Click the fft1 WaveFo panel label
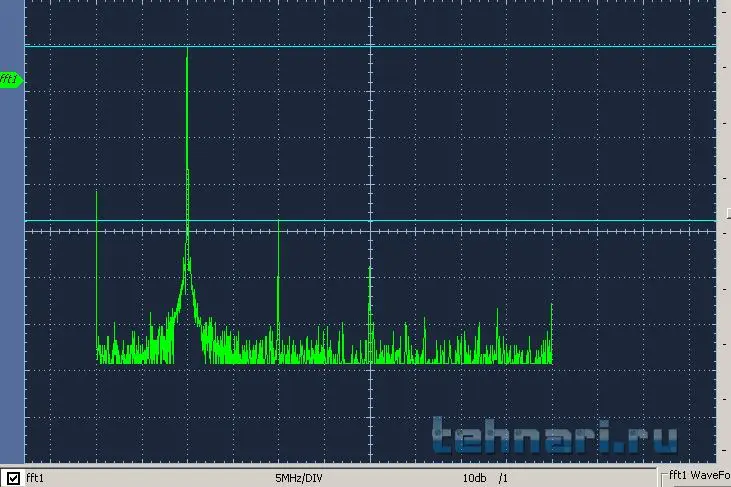The height and width of the screenshot is (487, 731). tap(699, 475)
